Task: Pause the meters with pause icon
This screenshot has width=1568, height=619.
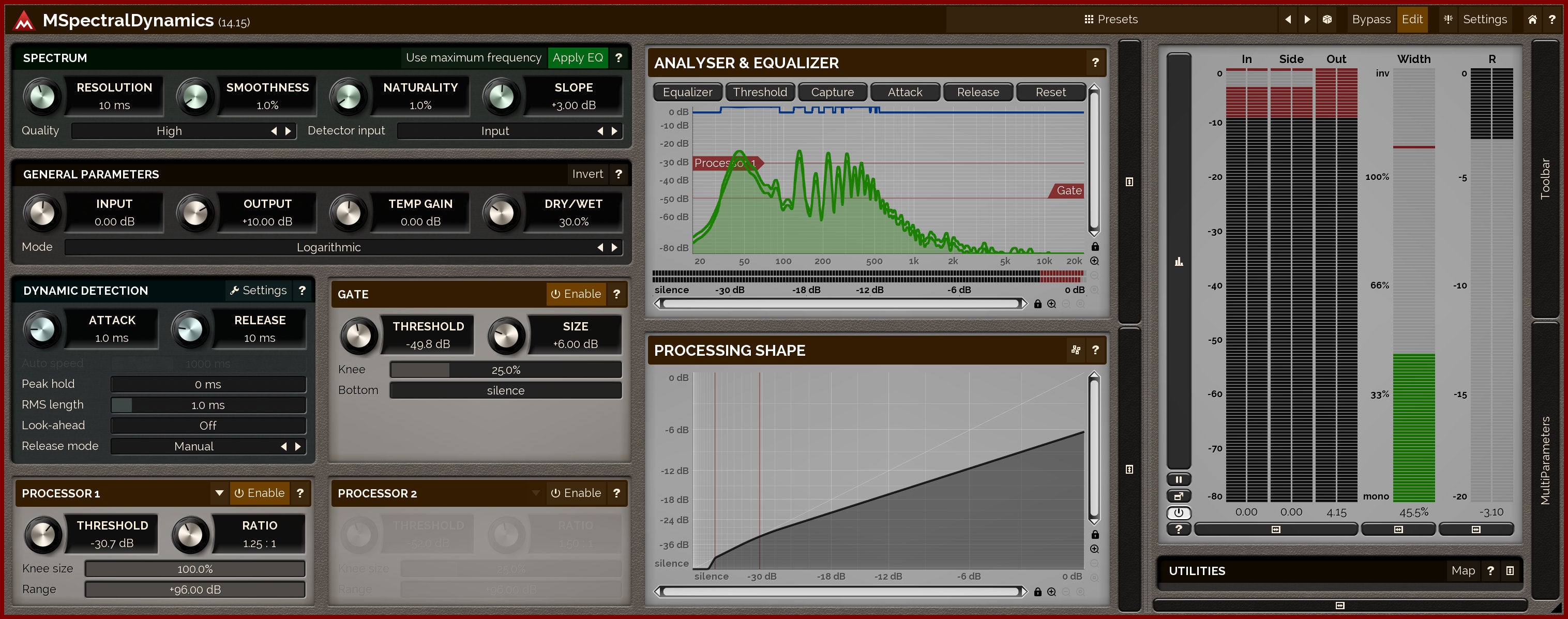Action: point(1179,479)
